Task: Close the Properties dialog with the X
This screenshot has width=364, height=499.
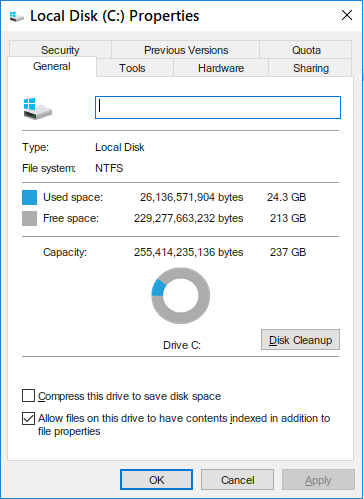Action: click(x=347, y=15)
